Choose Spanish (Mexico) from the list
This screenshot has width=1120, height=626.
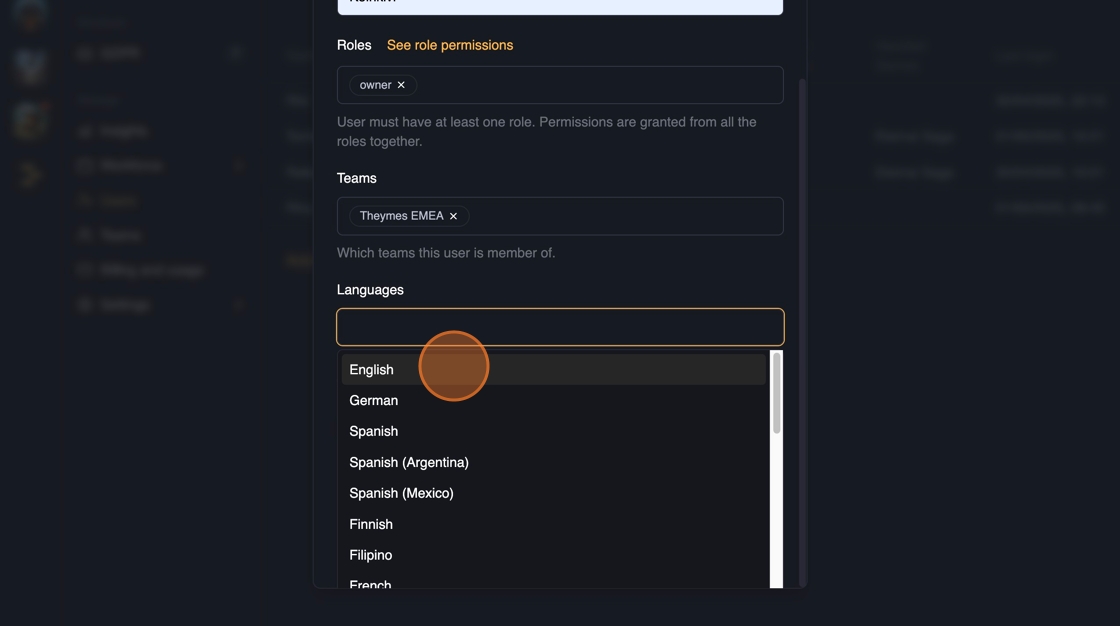[x=401, y=494]
